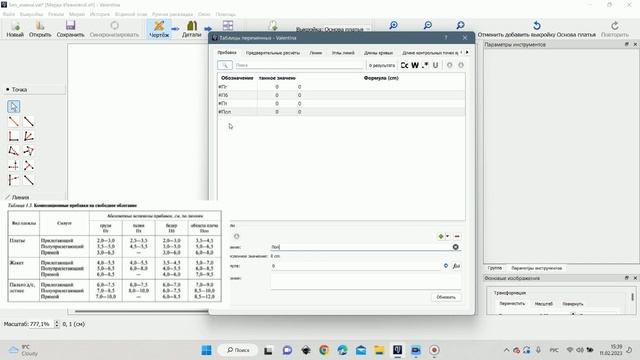This screenshot has width=640, height=360.
Task: Select the #Поп increment row
Action: tap(341, 111)
